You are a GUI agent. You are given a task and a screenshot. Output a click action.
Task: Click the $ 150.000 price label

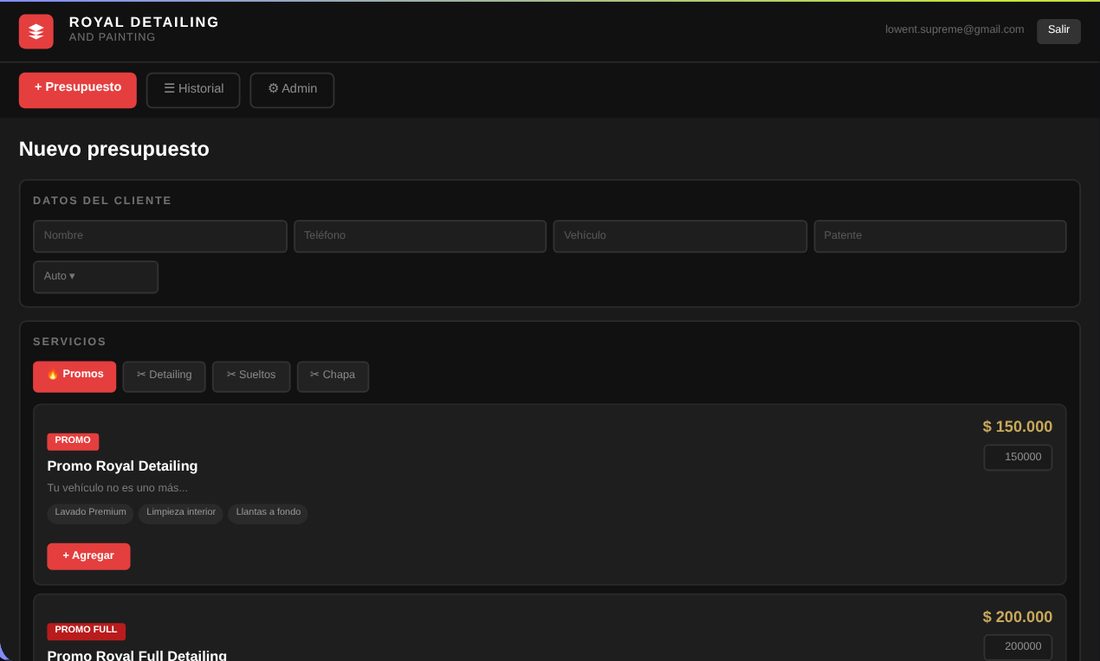coord(1017,427)
